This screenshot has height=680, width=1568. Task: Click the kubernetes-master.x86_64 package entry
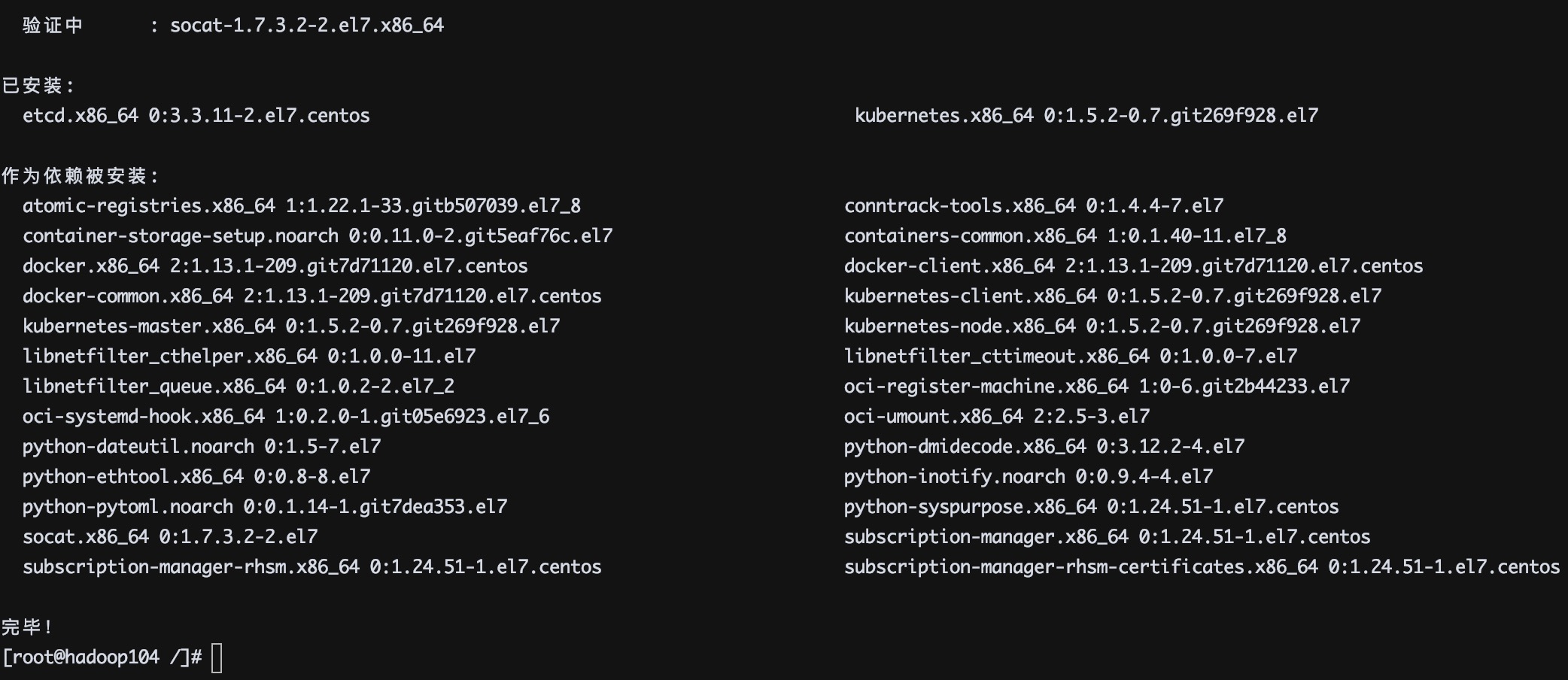tap(290, 326)
